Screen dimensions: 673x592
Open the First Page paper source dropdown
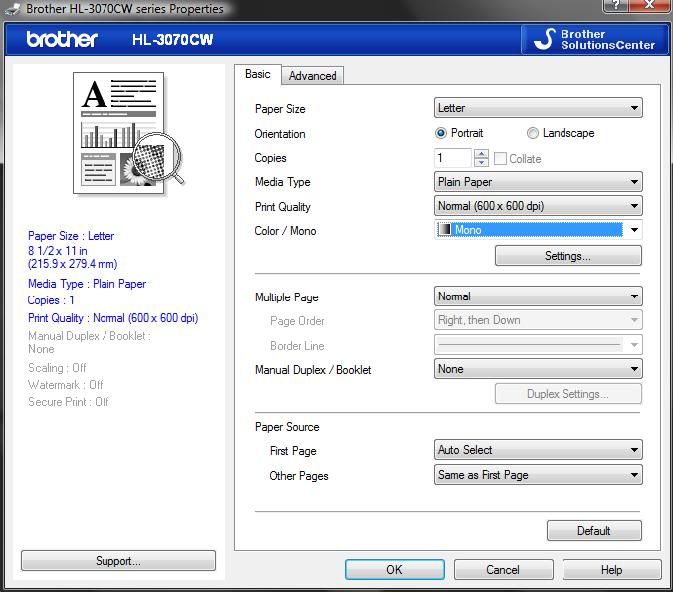(x=538, y=450)
